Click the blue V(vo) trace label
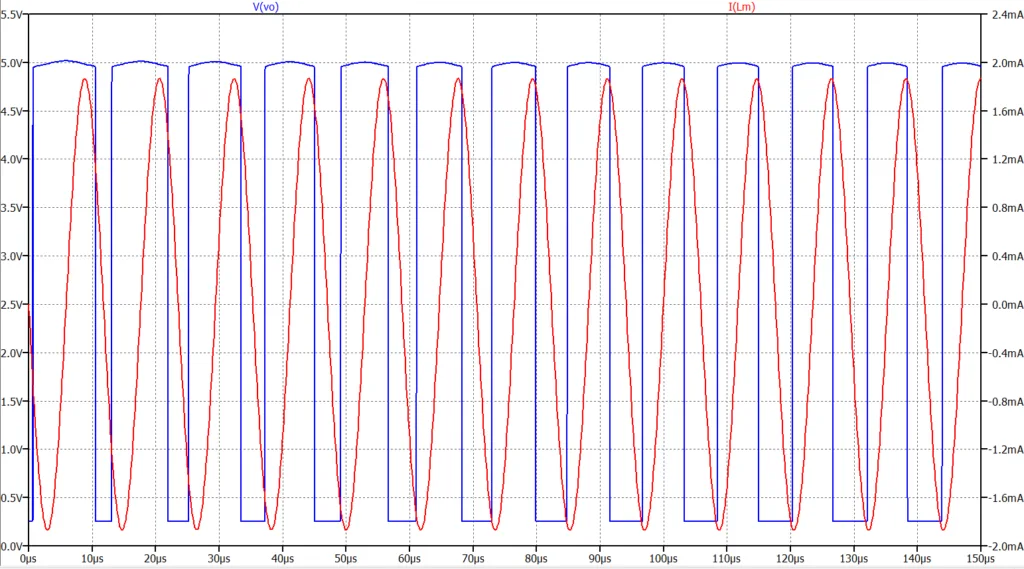The height and width of the screenshot is (569, 1024). click(x=266, y=7)
